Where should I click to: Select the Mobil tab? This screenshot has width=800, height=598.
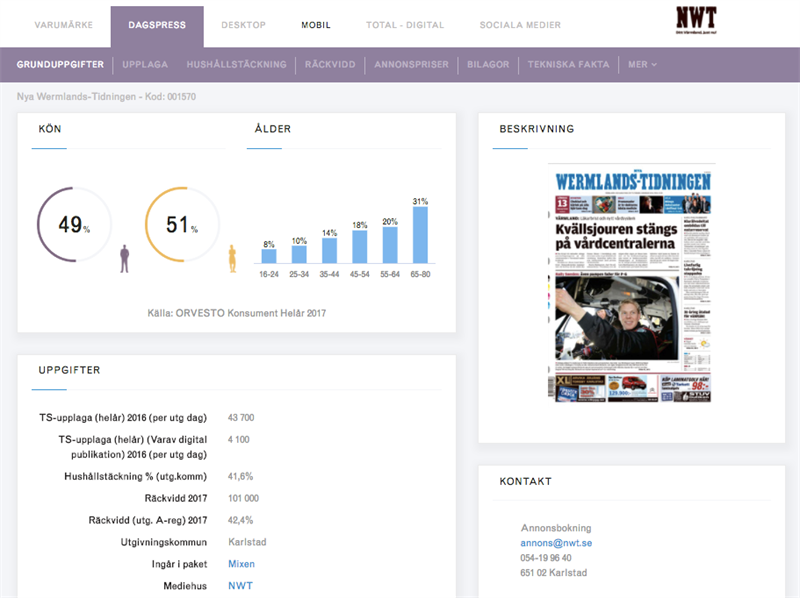[x=316, y=25]
